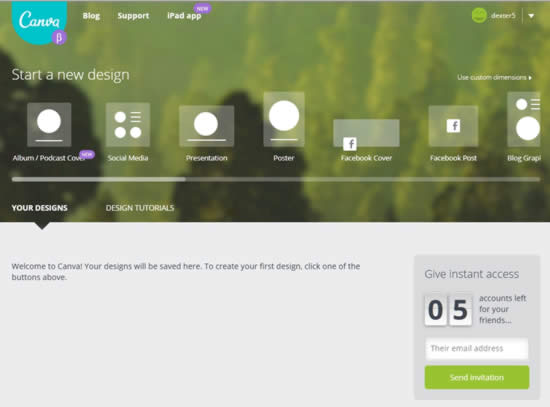Switch to the Design Tutorials tab
The image size is (550, 407).
coord(140,208)
